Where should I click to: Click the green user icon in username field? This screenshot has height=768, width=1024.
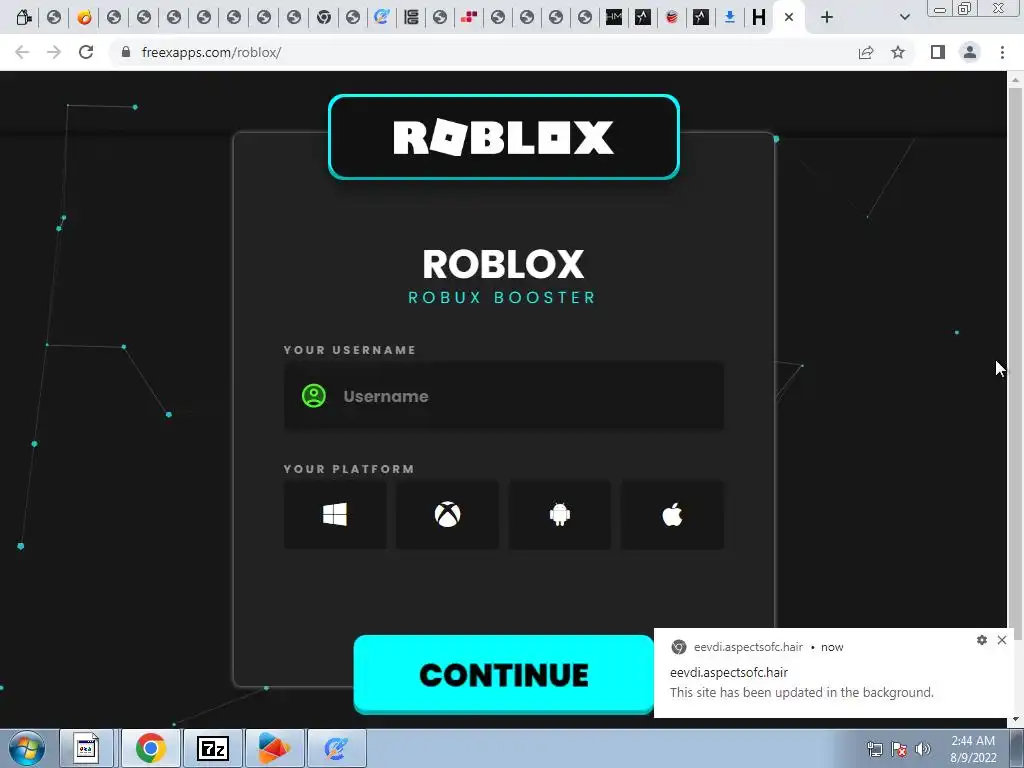313,396
